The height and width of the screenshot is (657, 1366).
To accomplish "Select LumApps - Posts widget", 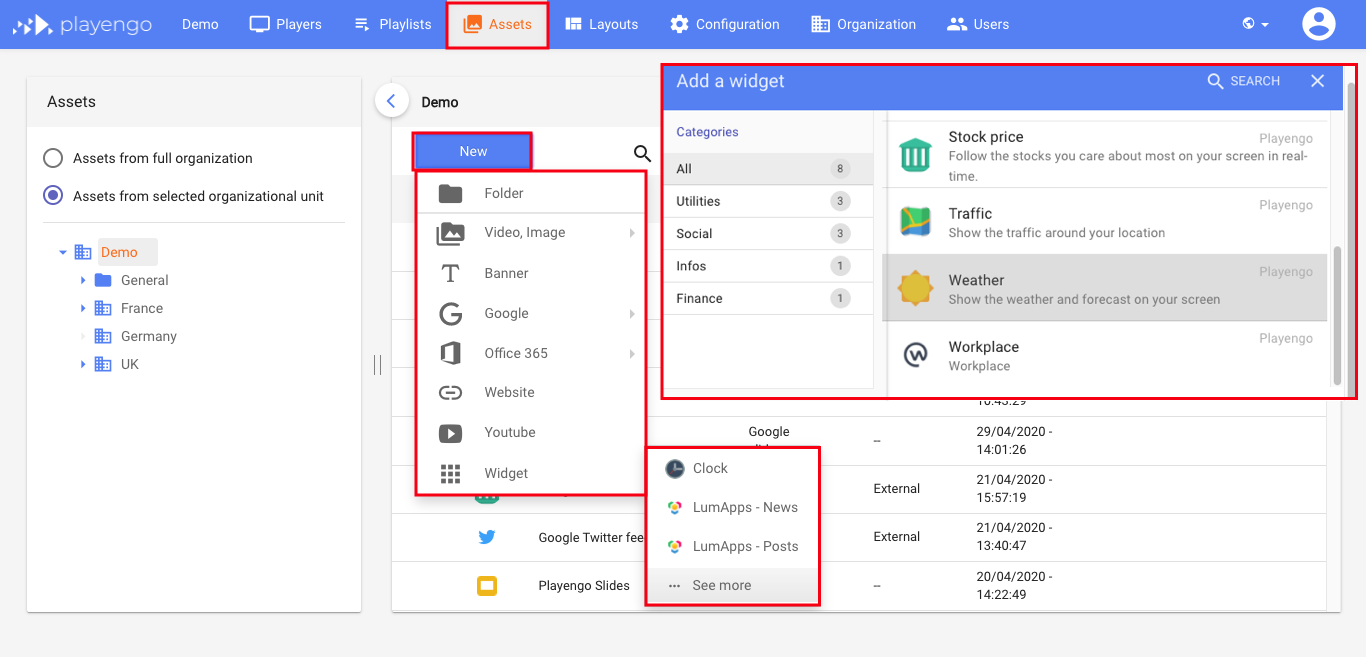I will 732,546.
